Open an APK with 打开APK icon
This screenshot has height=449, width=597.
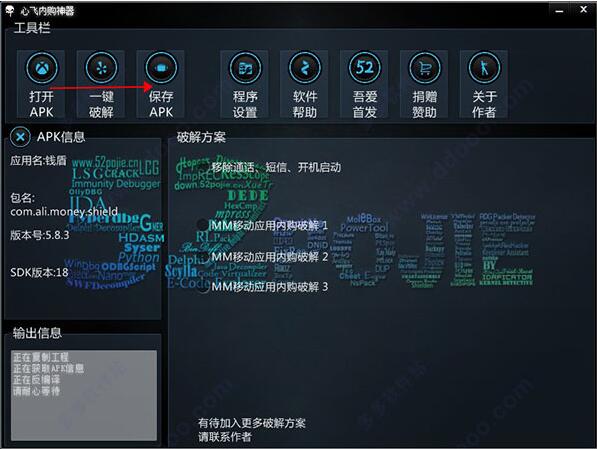[x=42, y=85]
